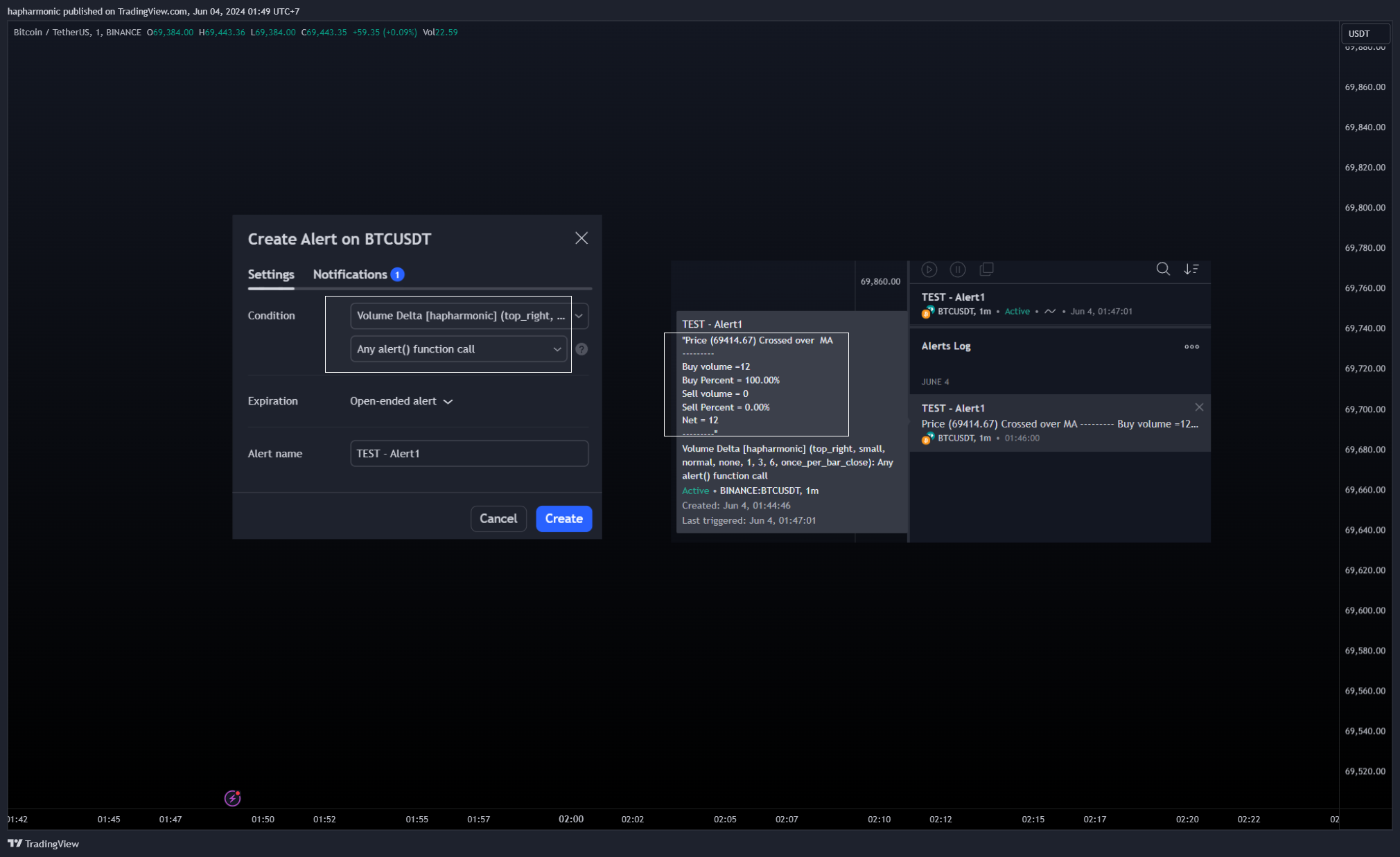Click the BTCUSDT coin icon in the Alerts Log entry

coord(927,439)
